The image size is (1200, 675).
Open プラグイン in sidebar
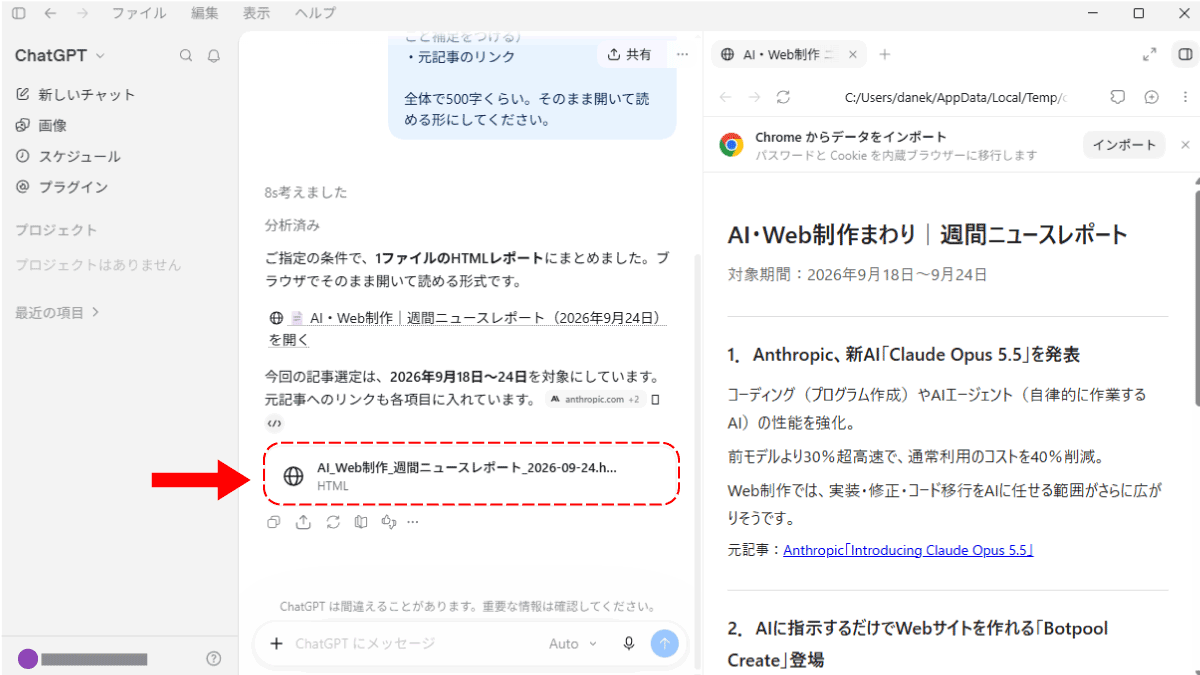[x=61, y=187]
